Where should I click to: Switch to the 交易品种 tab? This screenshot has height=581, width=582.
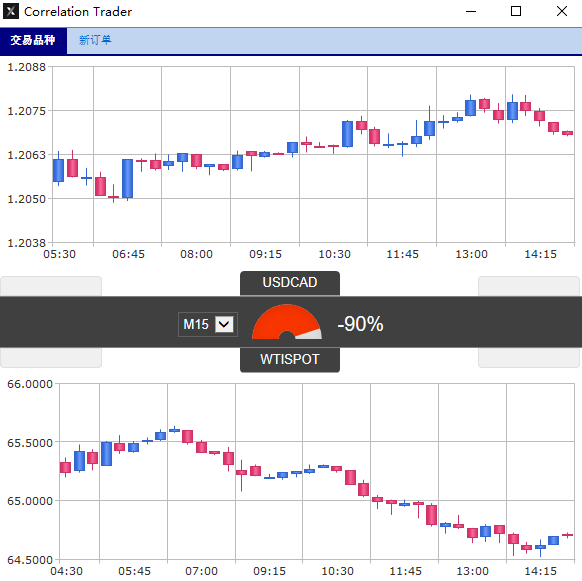33,40
